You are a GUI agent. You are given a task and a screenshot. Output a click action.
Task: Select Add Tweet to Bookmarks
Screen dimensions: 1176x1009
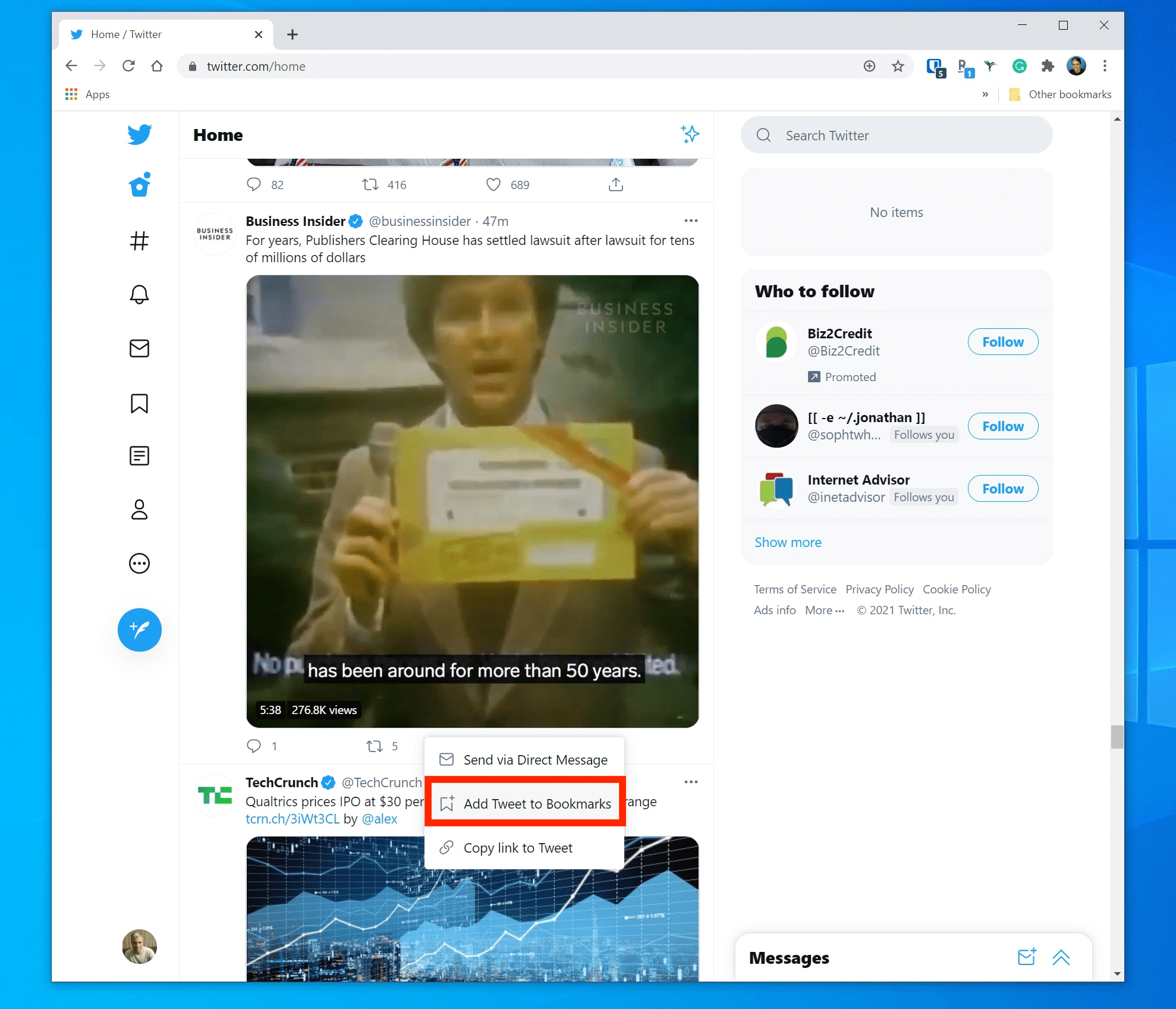coord(525,803)
